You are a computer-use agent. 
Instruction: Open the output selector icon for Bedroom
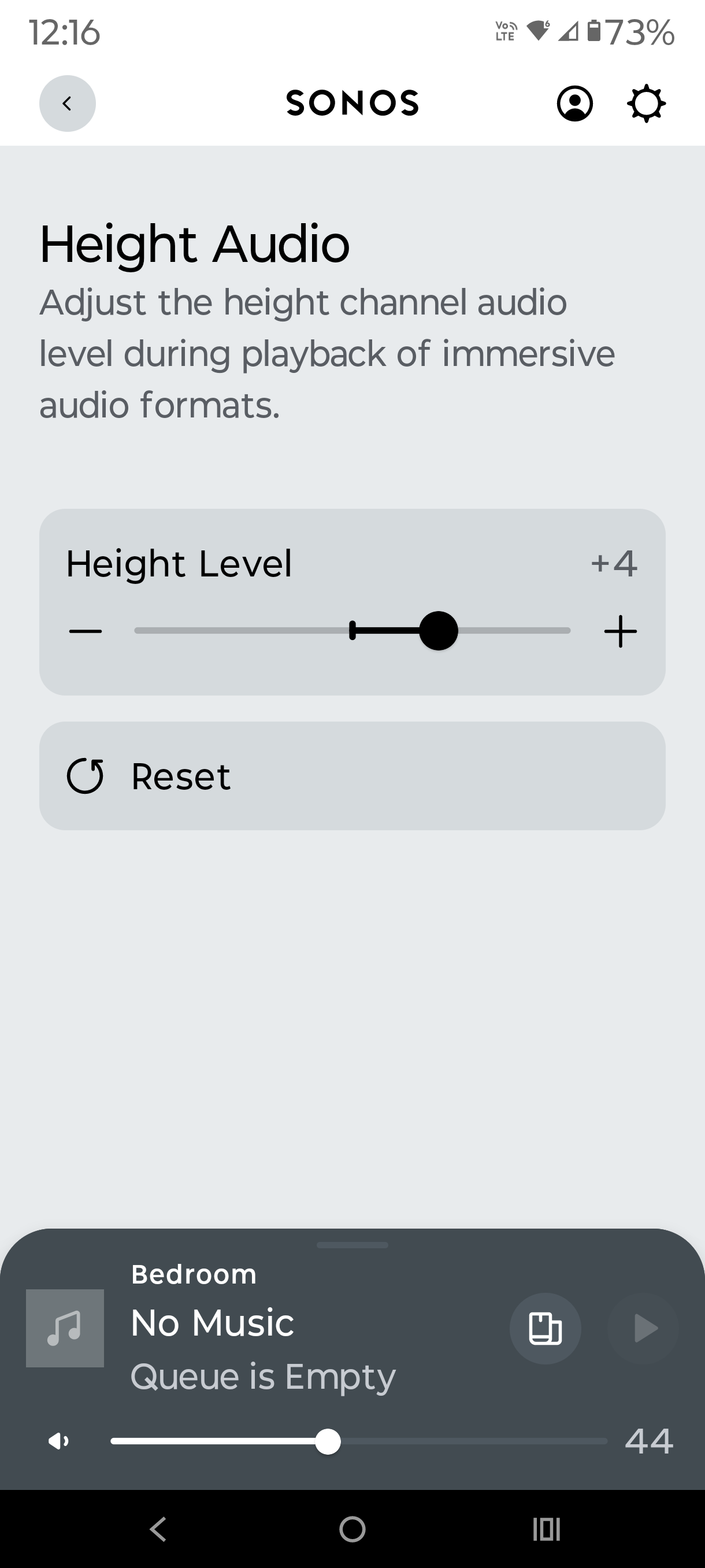point(545,1328)
